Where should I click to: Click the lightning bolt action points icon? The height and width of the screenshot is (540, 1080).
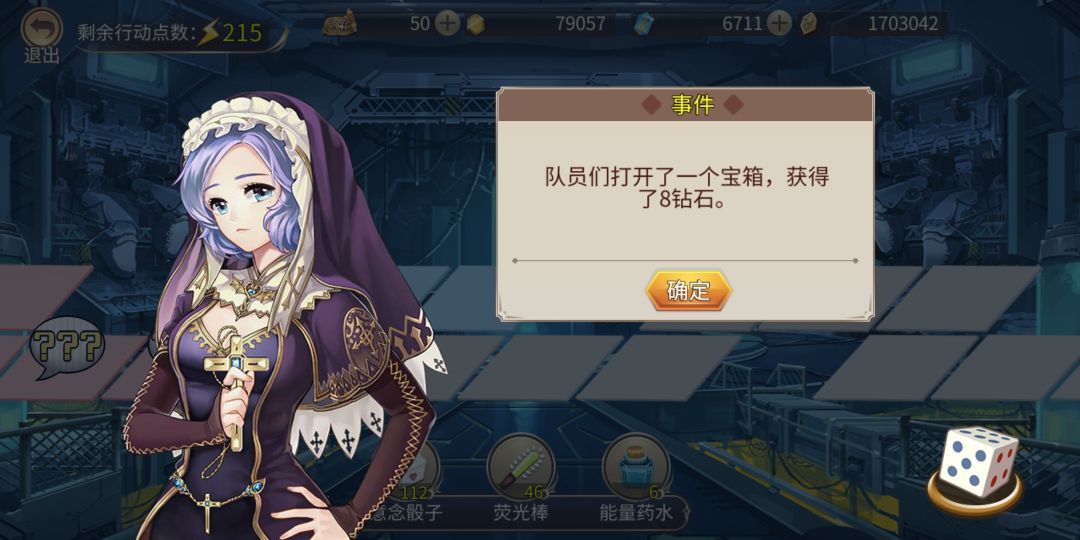pyautogui.click(x=208, y=32)
